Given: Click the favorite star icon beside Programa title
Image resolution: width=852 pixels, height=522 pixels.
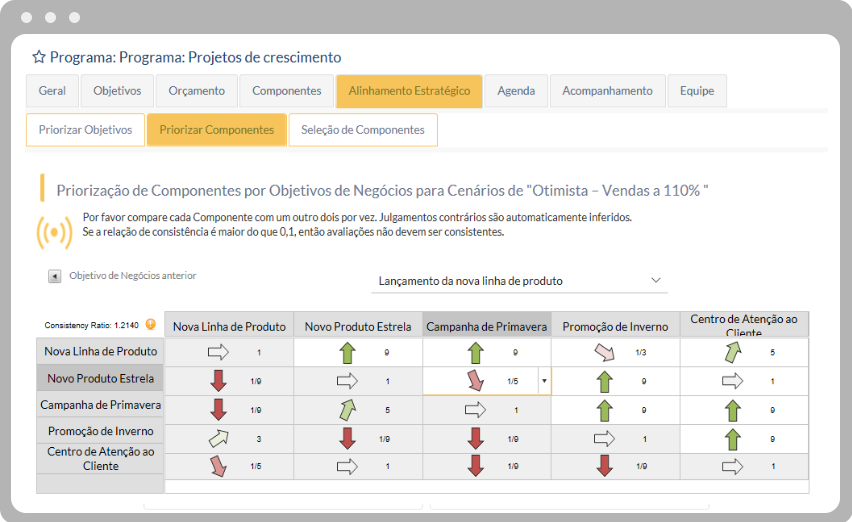Looking at the screenshot, I should (x=39, y=57).
